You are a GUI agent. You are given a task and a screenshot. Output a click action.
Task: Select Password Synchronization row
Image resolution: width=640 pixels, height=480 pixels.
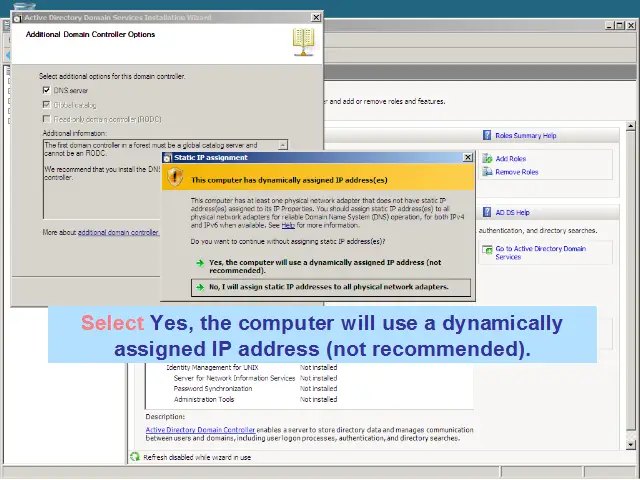pos(256,389)
